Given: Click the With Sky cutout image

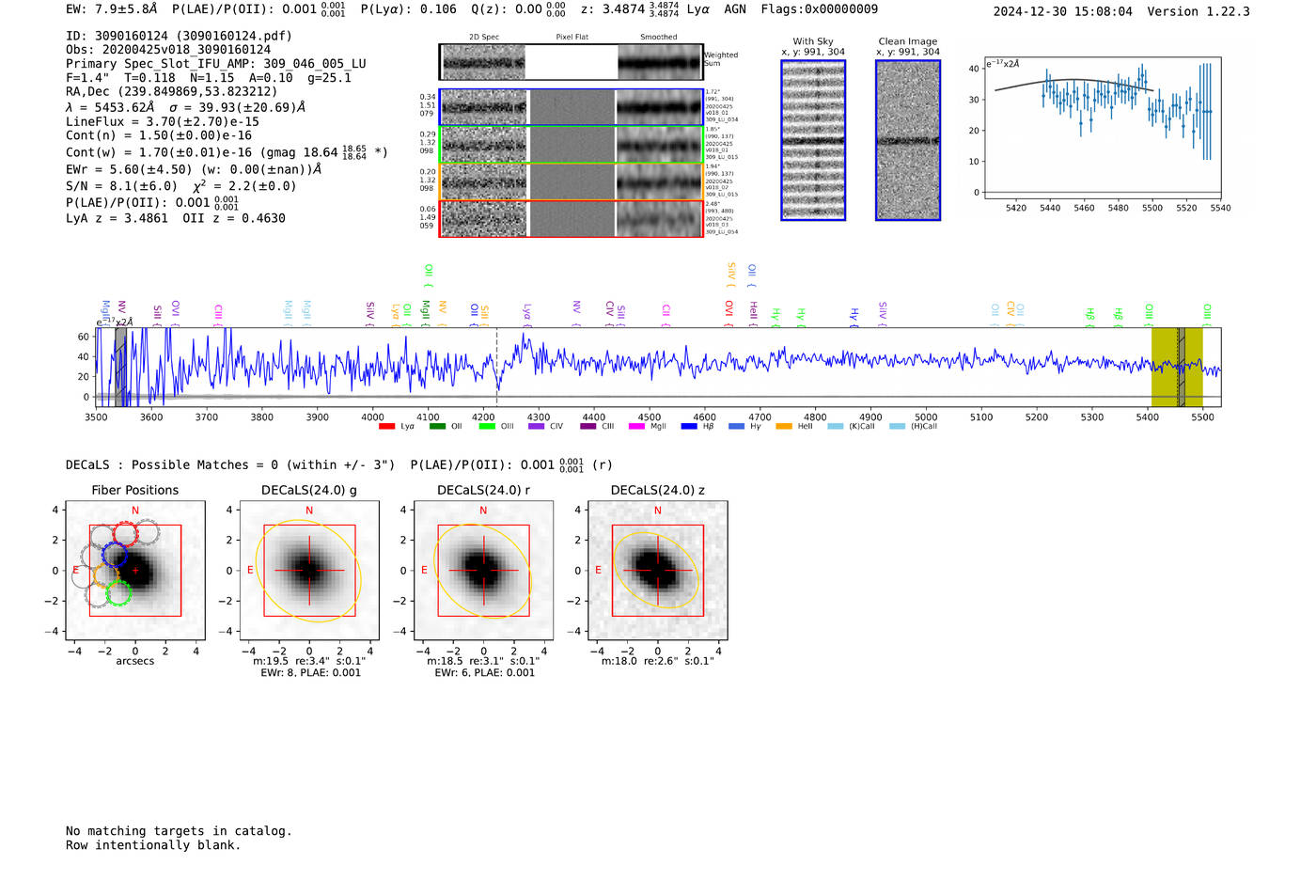Looking at the screenshot, I should (813, 140).
